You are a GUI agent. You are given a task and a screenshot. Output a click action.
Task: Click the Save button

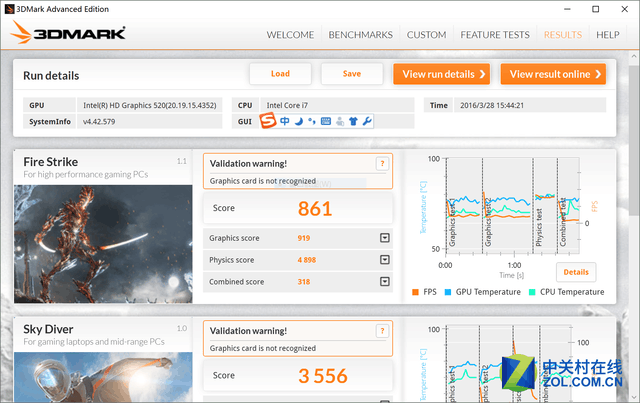coord(352,73)
